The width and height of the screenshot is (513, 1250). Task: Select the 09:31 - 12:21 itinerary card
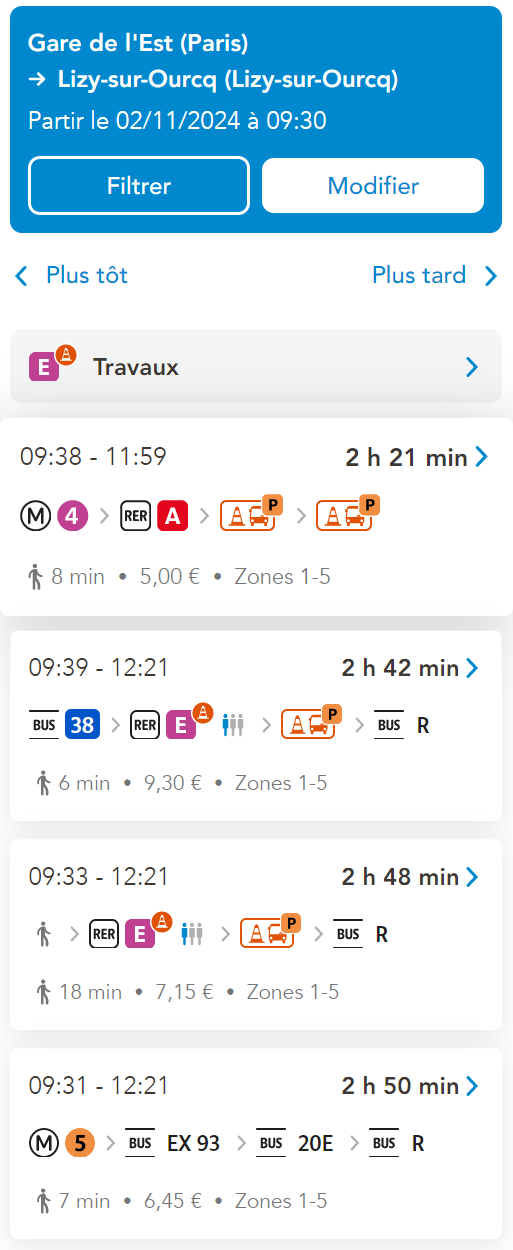coord(256,1144)
